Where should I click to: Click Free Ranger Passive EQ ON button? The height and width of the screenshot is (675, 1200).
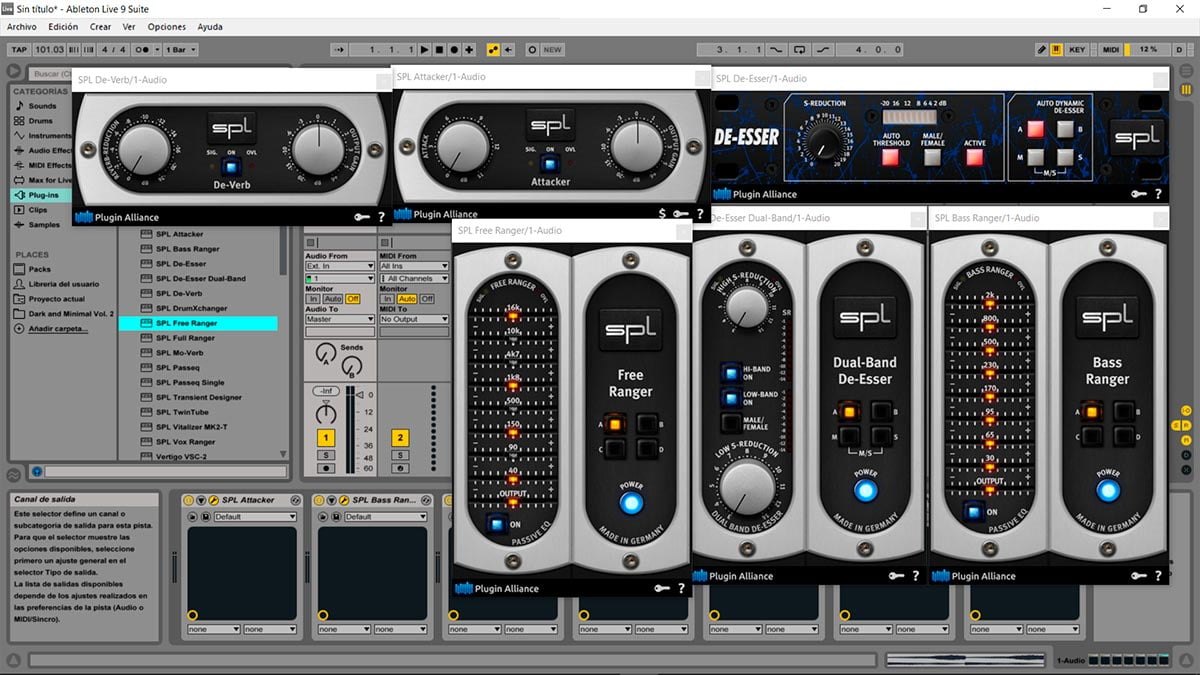click(x=495, y=523)
